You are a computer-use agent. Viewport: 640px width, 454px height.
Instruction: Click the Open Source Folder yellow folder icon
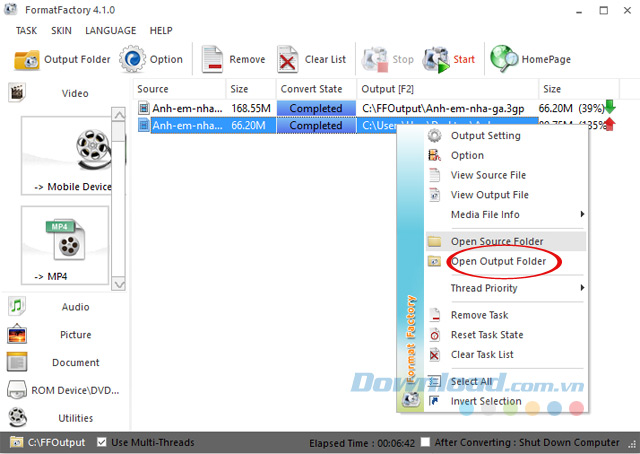click(434, 241)
